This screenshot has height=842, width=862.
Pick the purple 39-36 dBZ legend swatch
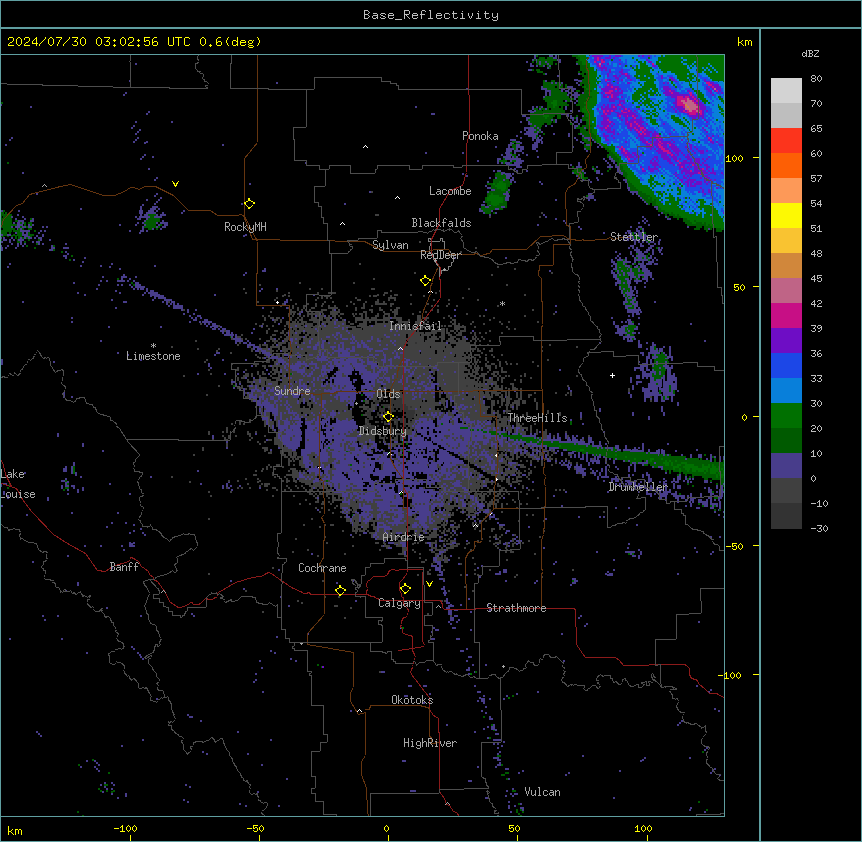786,341
